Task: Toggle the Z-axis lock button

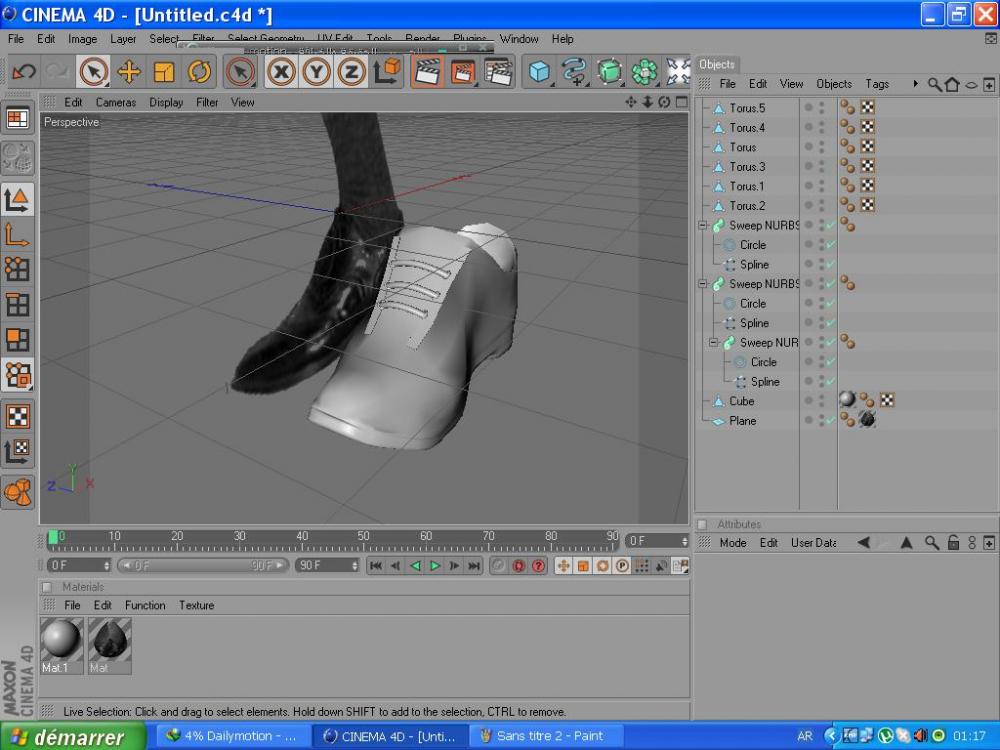Action: click(x=351, y=72)
